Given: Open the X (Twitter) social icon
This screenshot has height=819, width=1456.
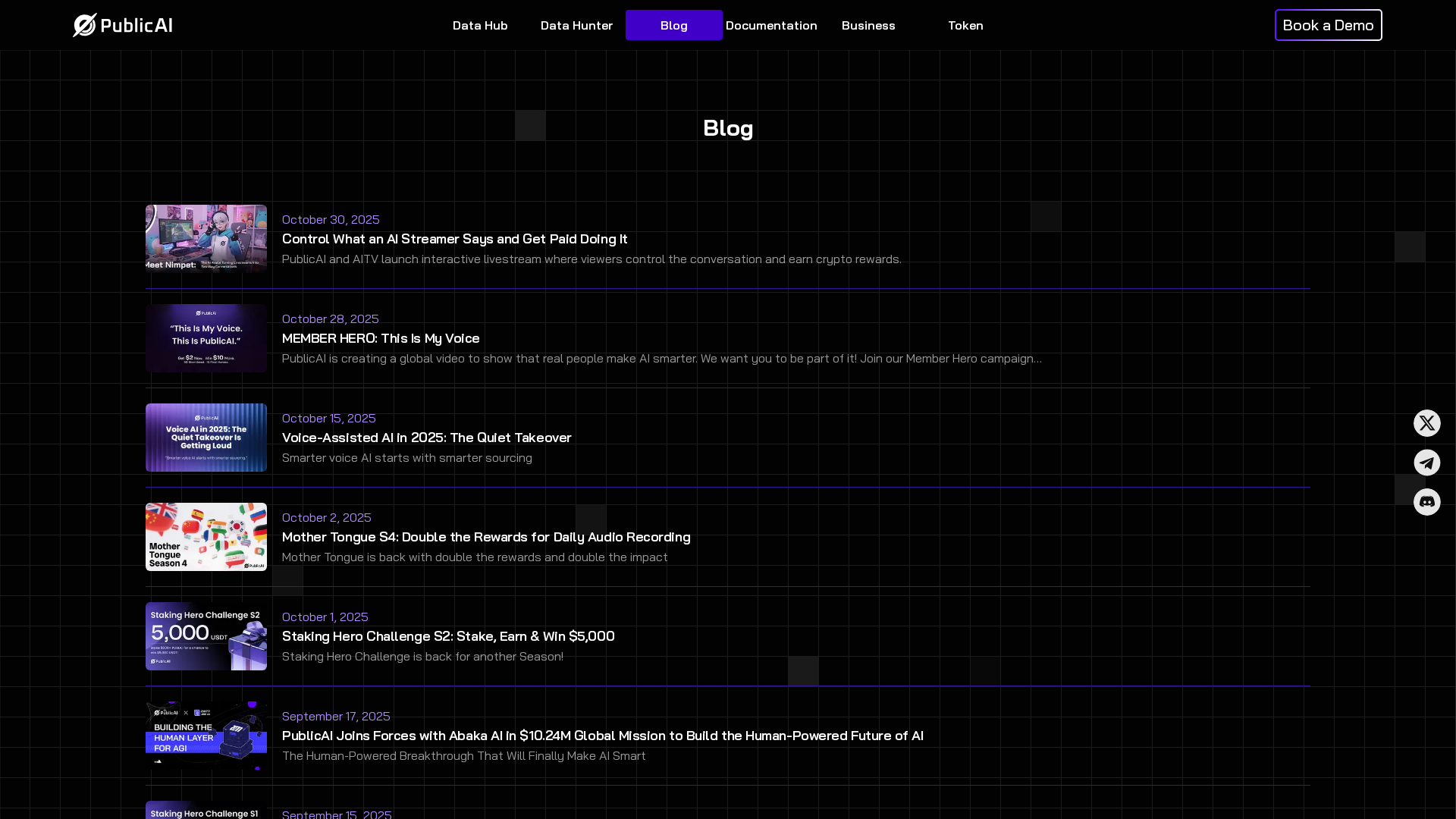Looking at the screenshot, I should tap(1426, 423).
